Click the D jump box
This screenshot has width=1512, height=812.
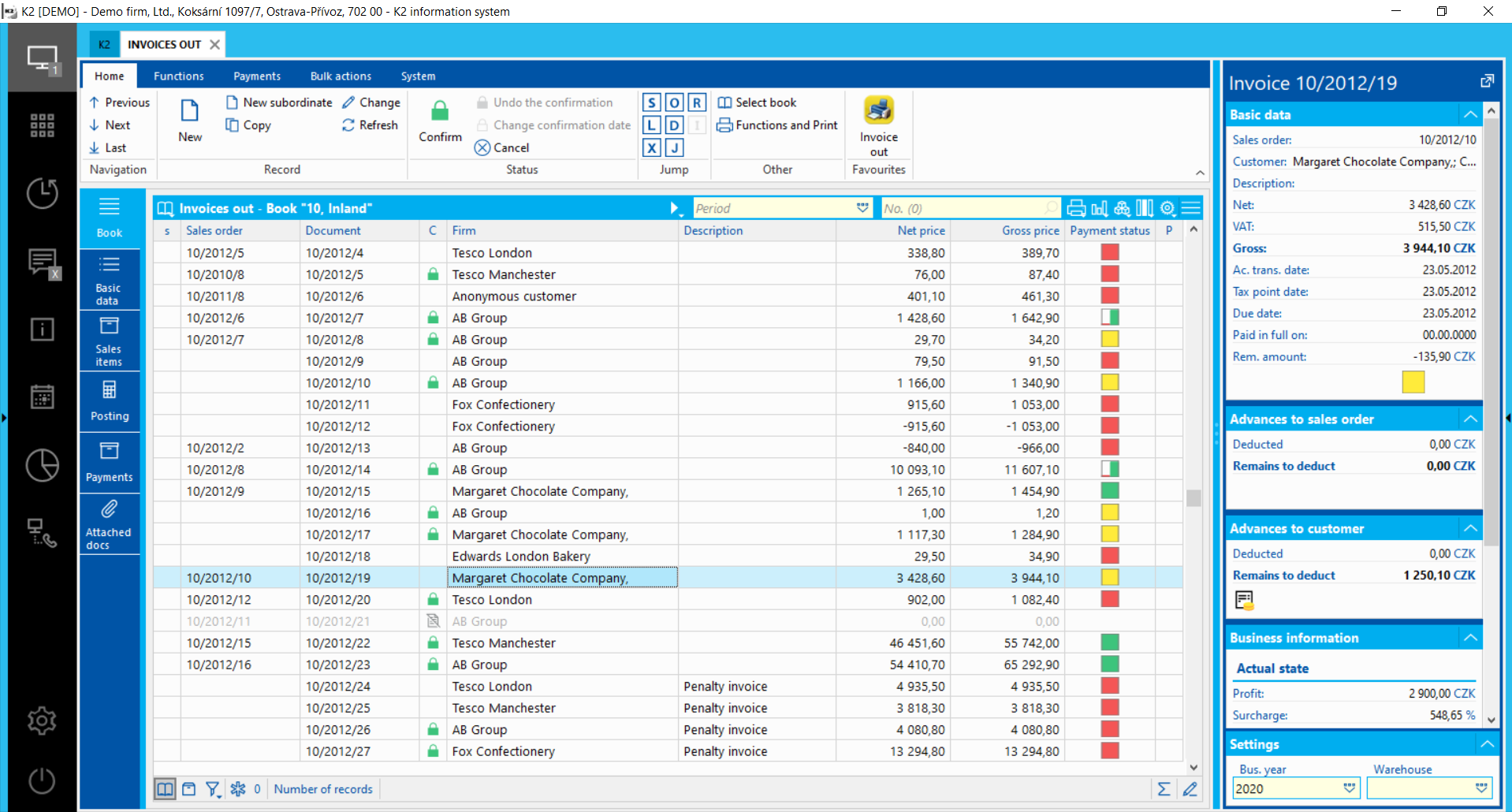[x=674, y=125]
